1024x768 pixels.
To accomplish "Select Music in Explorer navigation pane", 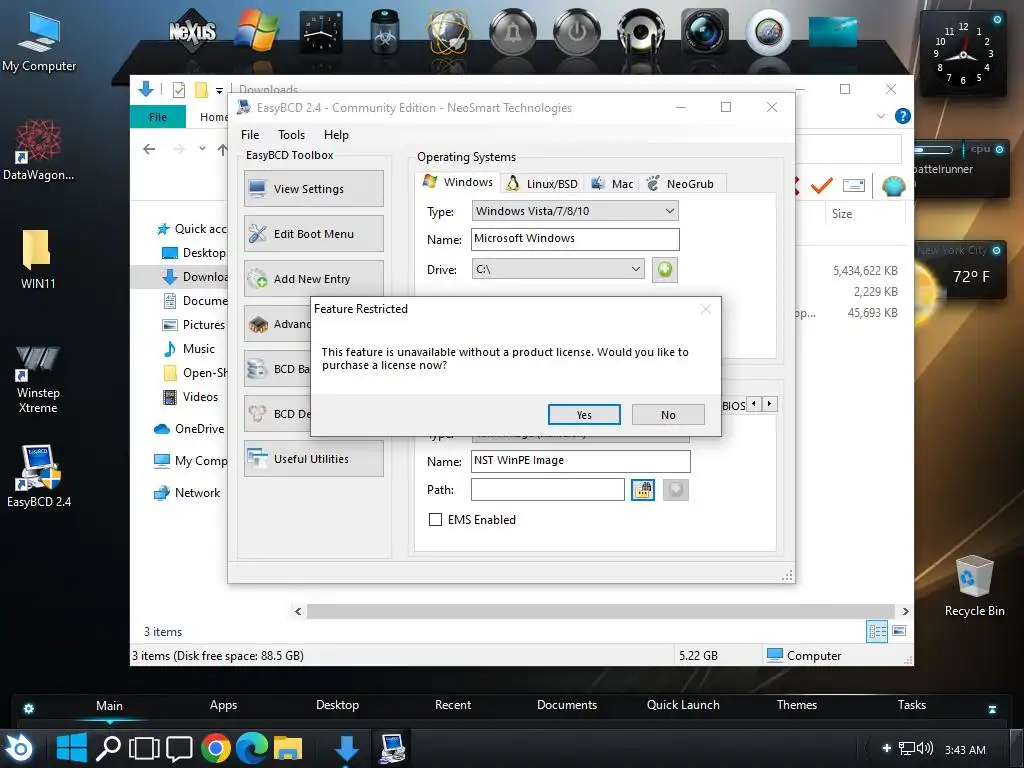I will coord(189,349).
